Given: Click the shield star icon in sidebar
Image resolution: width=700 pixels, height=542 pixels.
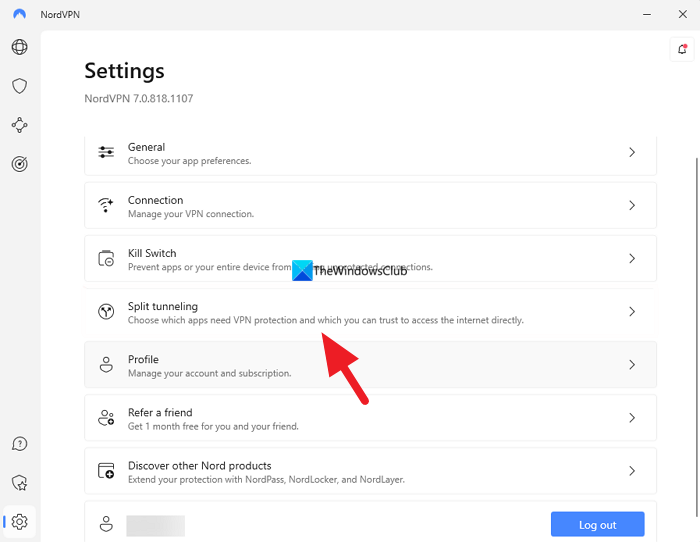Looking at the screenshot, I should (19, 483).
